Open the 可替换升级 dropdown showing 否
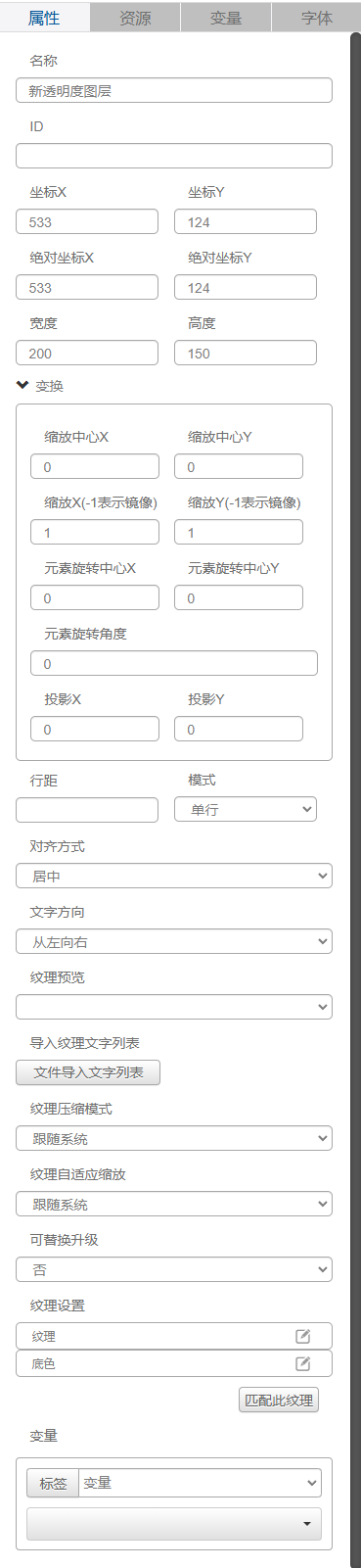This screenshot has height=1568, width=361. pos(174,1269)
